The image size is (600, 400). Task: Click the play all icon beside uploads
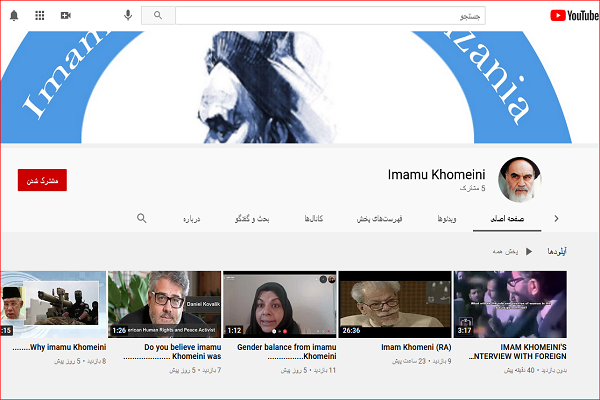(528, 252)
